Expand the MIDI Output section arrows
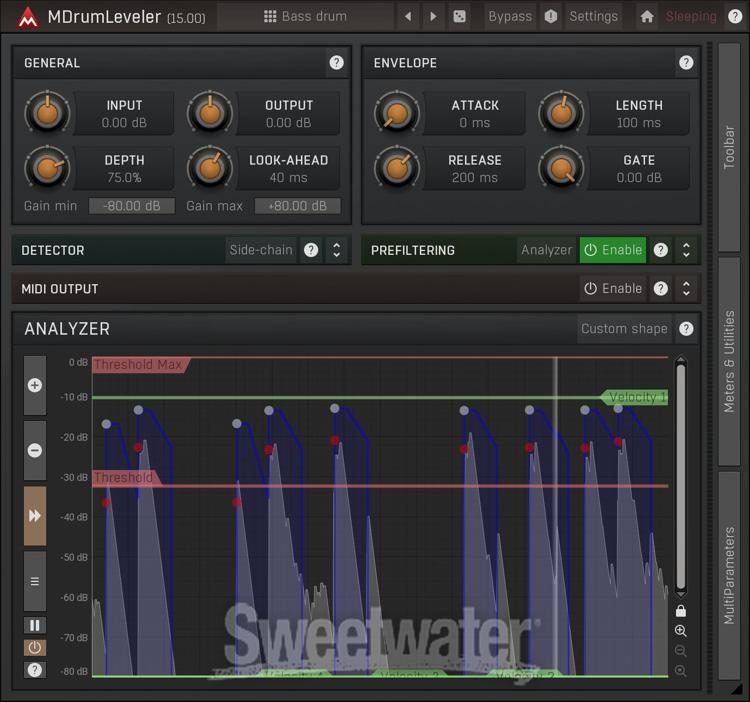The width and height of the screenshot is (750, 702). [686, 288]
